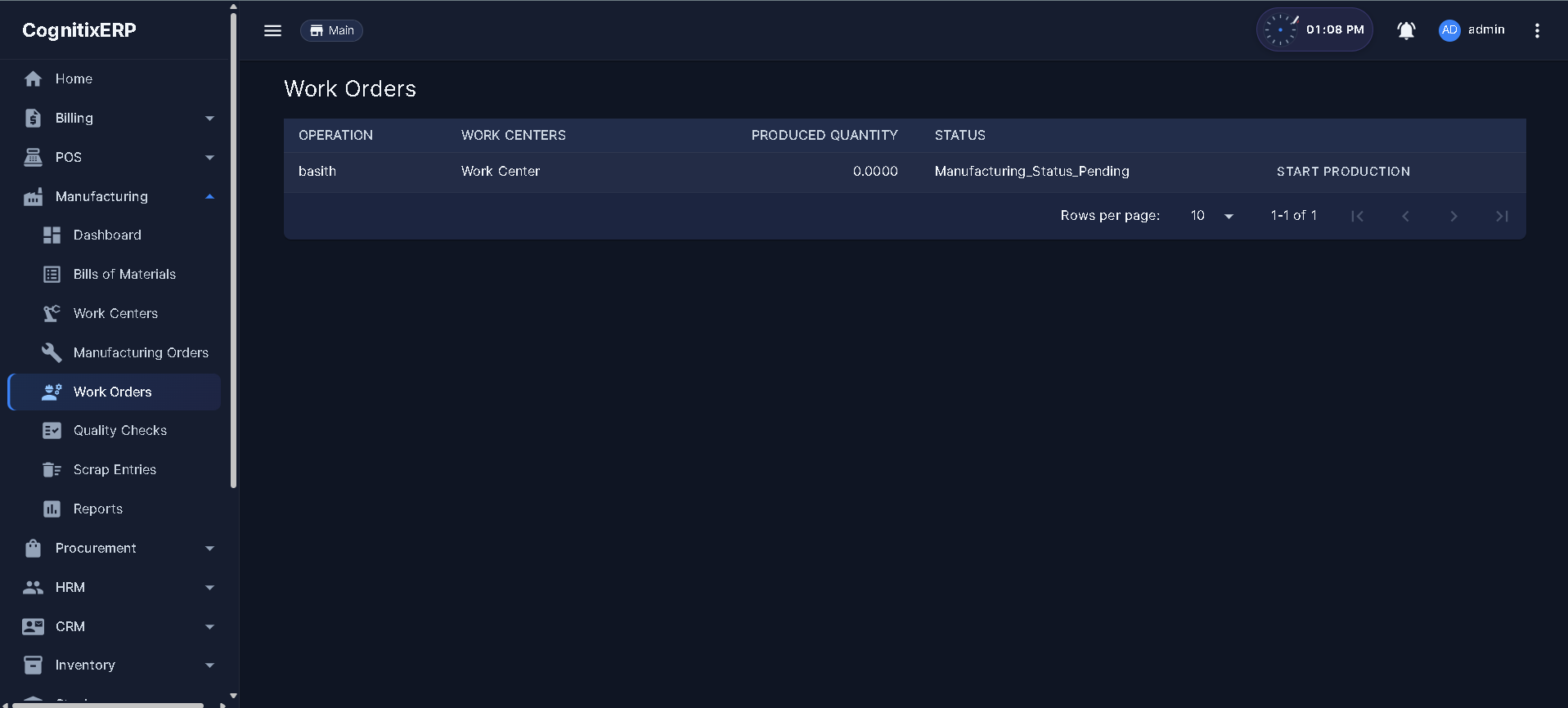Image resolution: width=1568 pixels, height=708 pixels.
Task: Expand the CRM submenu arrow
Action: 209,627
